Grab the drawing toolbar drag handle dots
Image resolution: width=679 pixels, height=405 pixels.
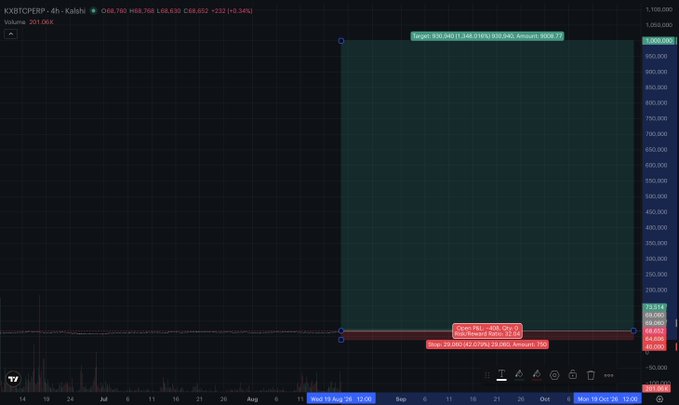(487, 375)
